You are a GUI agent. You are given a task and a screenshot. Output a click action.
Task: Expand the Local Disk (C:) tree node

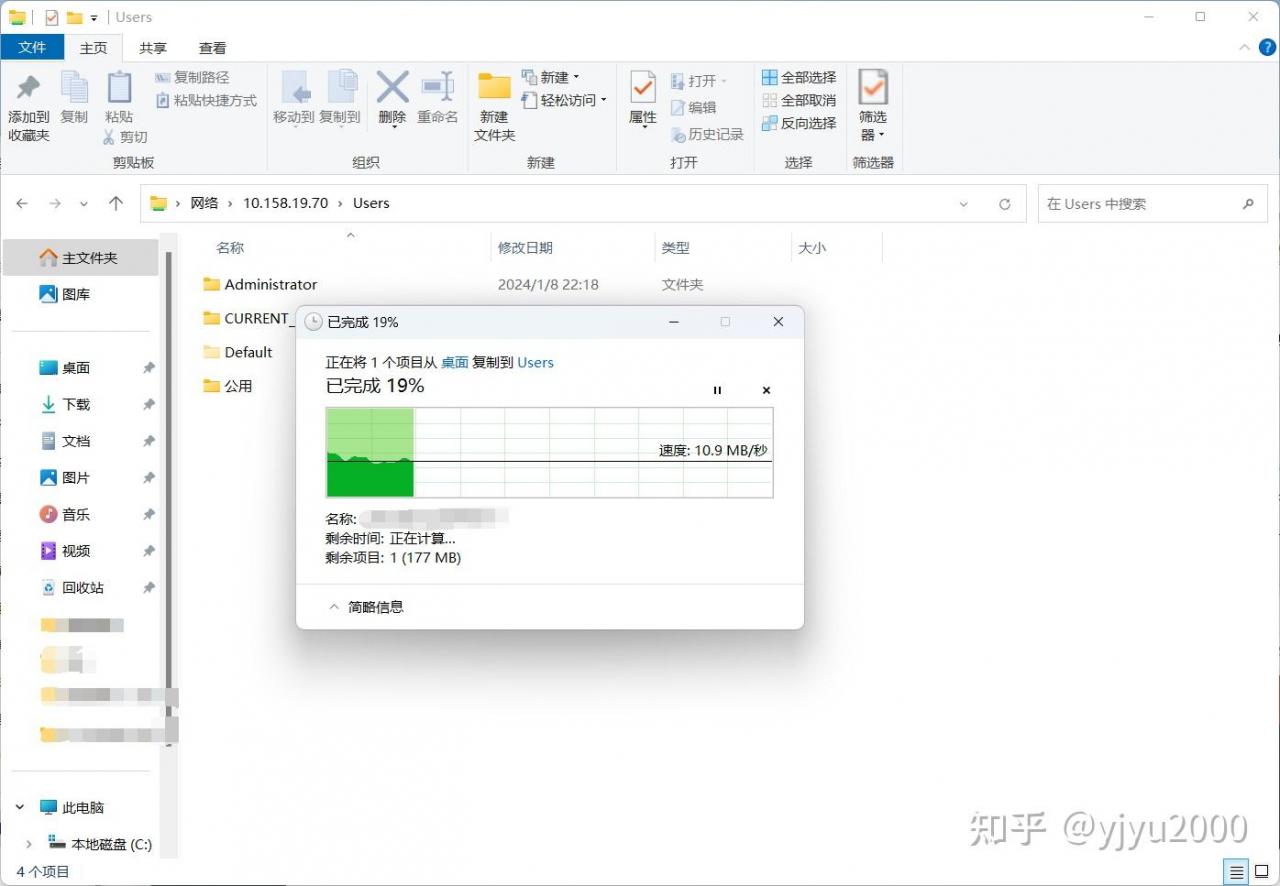29,844
